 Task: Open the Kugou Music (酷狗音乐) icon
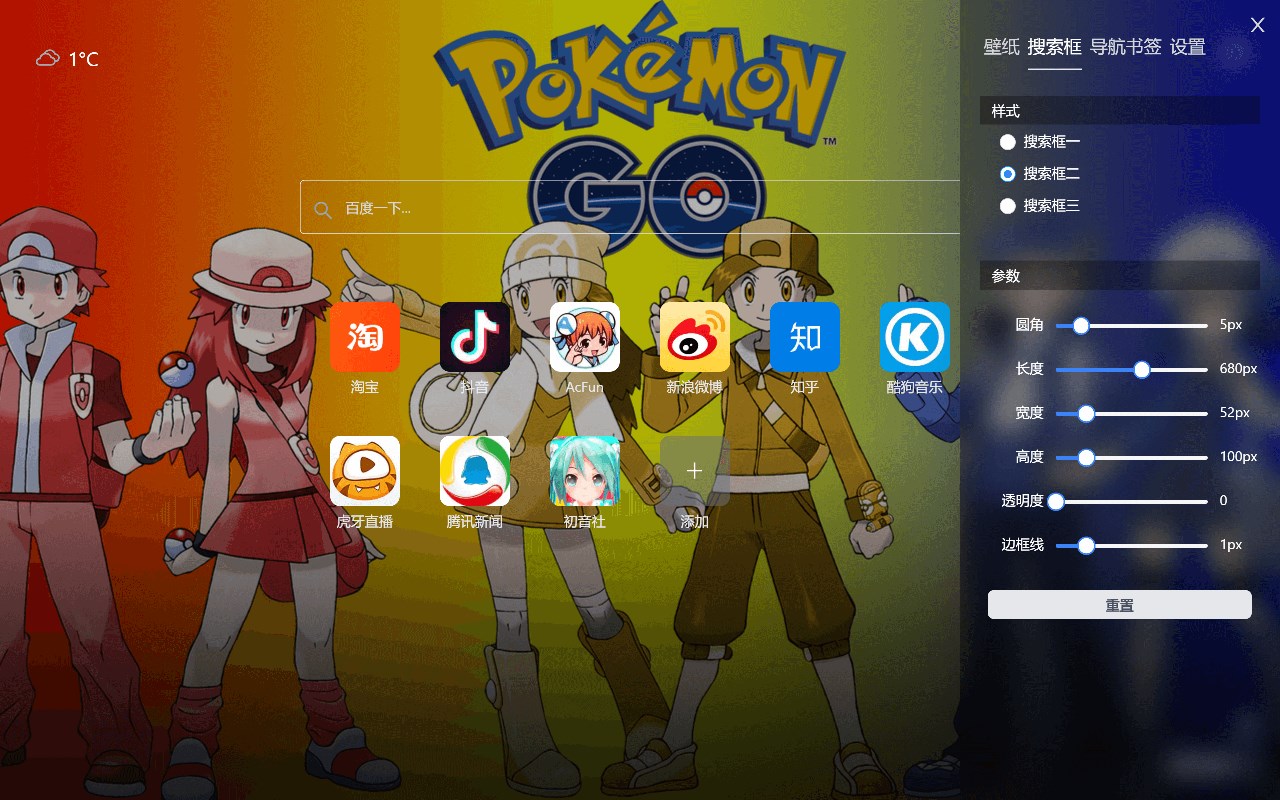click(x=915, y=337)
